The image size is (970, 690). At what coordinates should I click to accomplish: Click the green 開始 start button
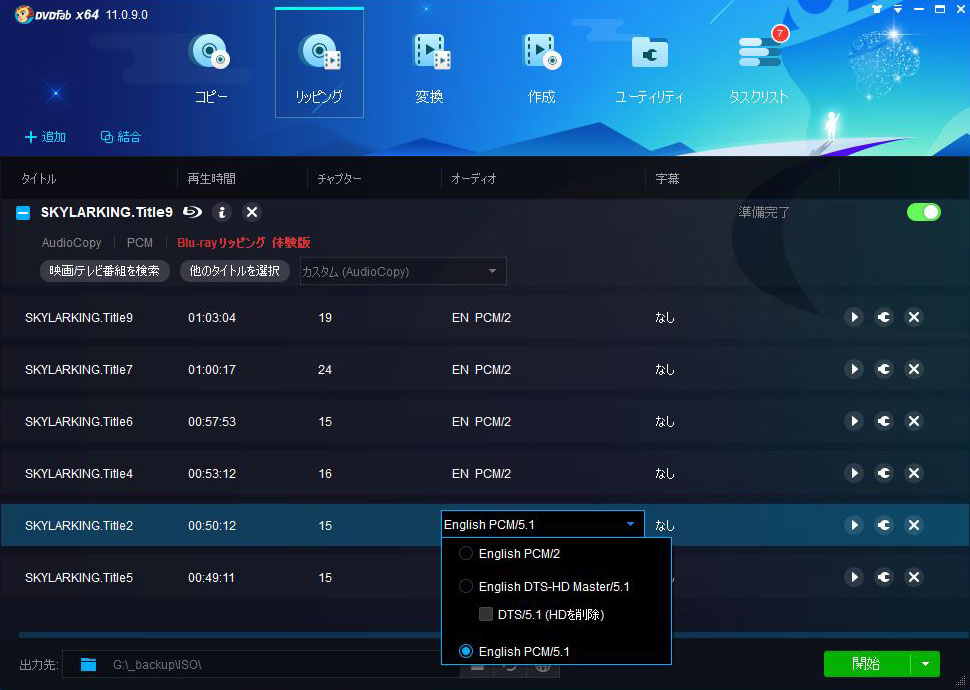click(x=867, y=664)
